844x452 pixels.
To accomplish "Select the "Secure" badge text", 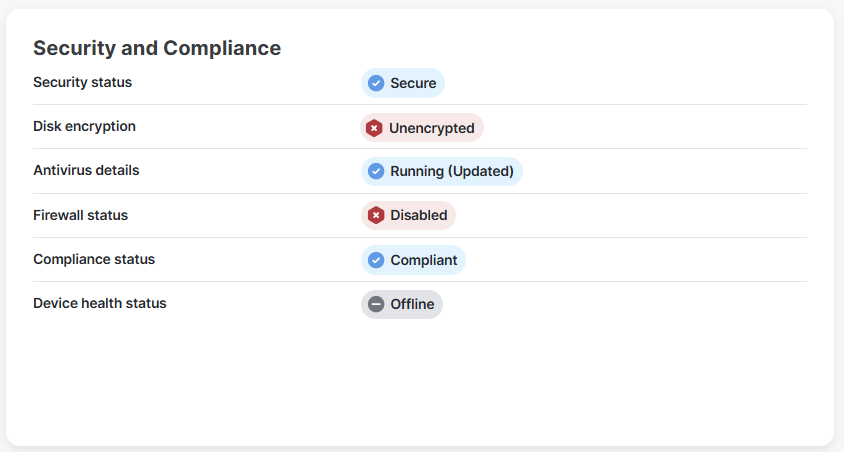I will pos(413,83).
